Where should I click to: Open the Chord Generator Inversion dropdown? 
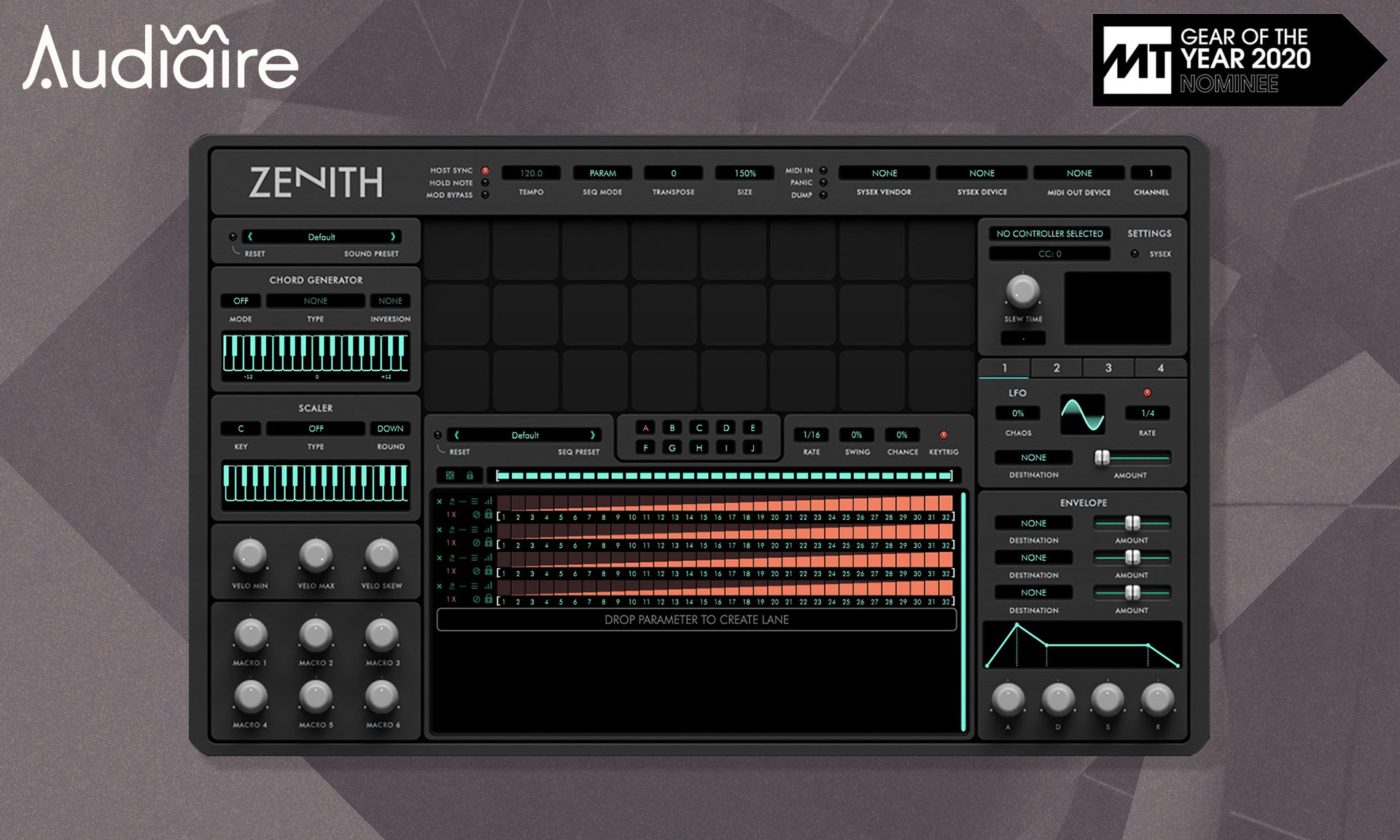click(x=390, y=301)
